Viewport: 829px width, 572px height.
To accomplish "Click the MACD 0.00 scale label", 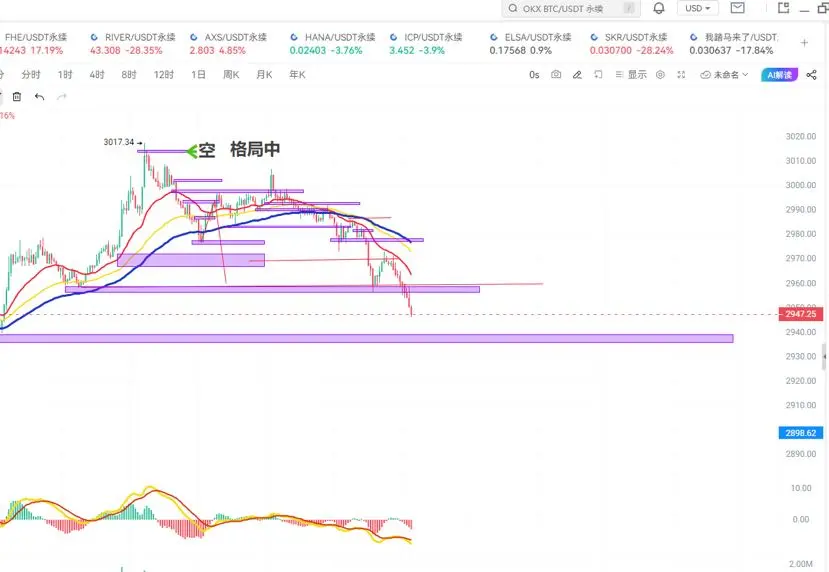I will point(800,520).
